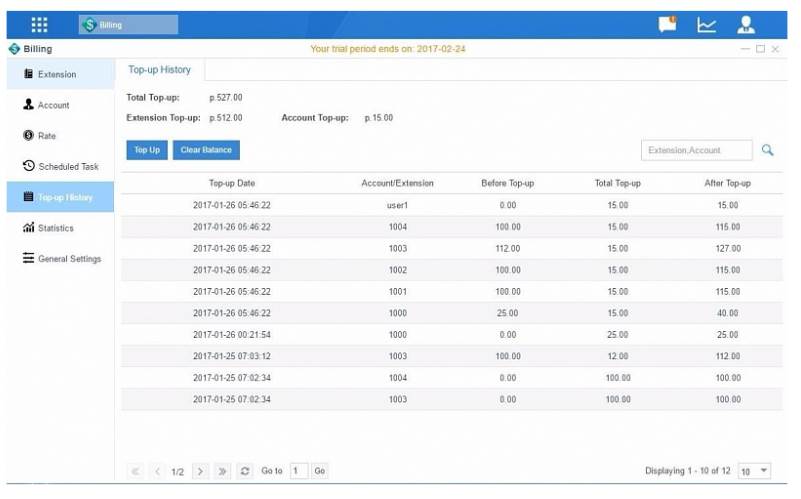Screen dimensions: 801x499
Task: Click the chat notification icon
Action: [x=667, y=25]
